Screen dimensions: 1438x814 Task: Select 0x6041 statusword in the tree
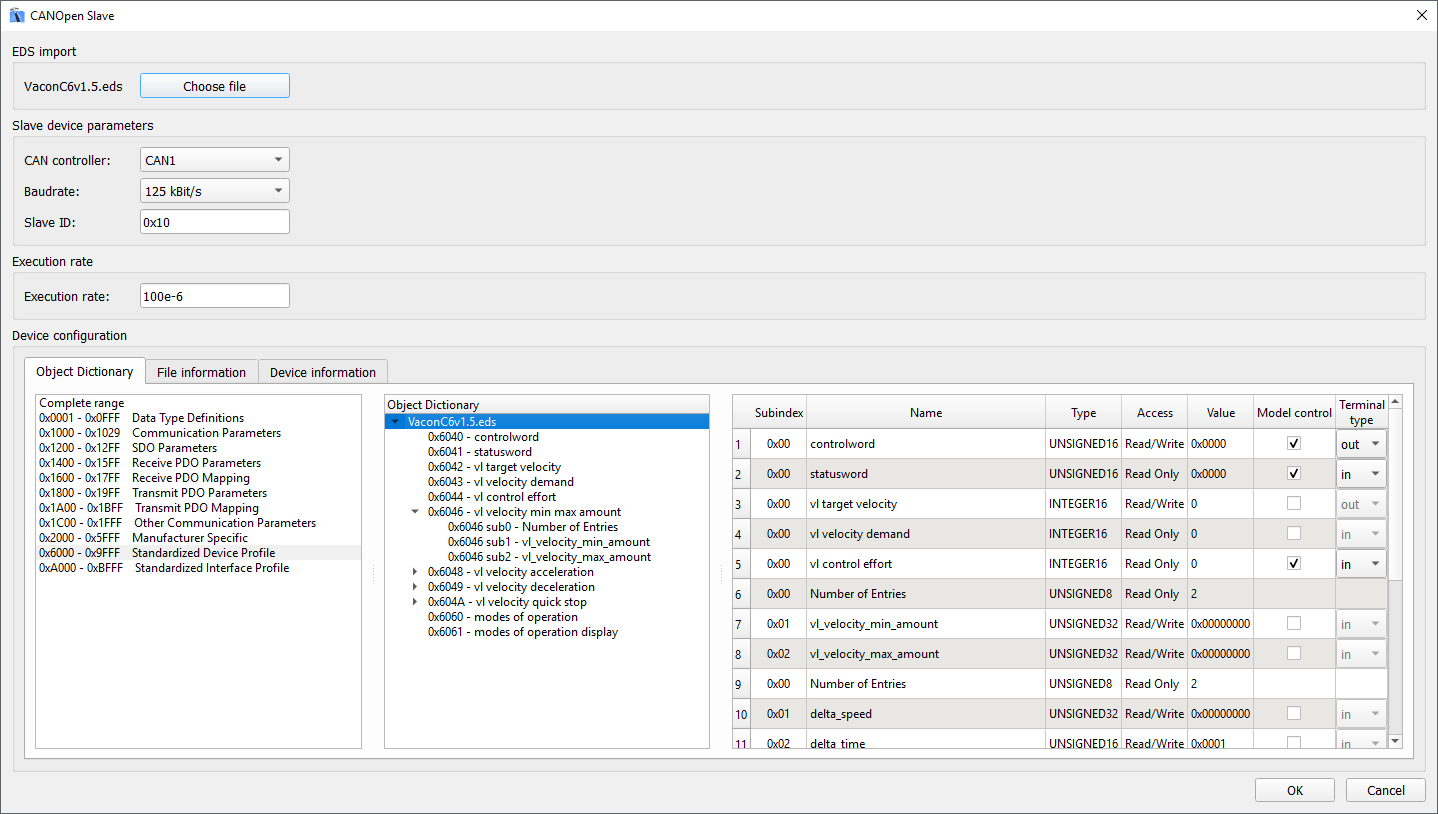click(x=482, y=452)
